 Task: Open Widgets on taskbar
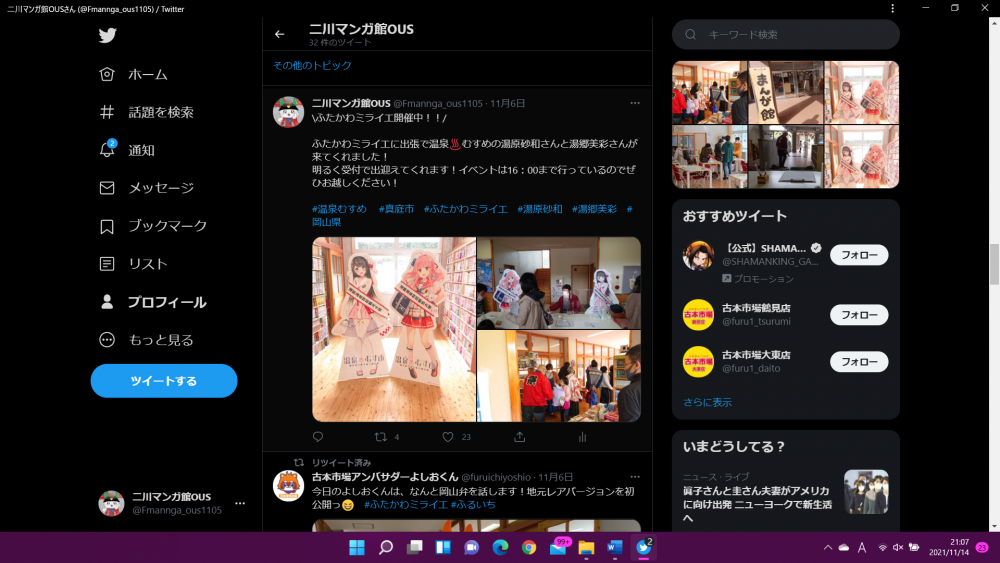[443, 547]
